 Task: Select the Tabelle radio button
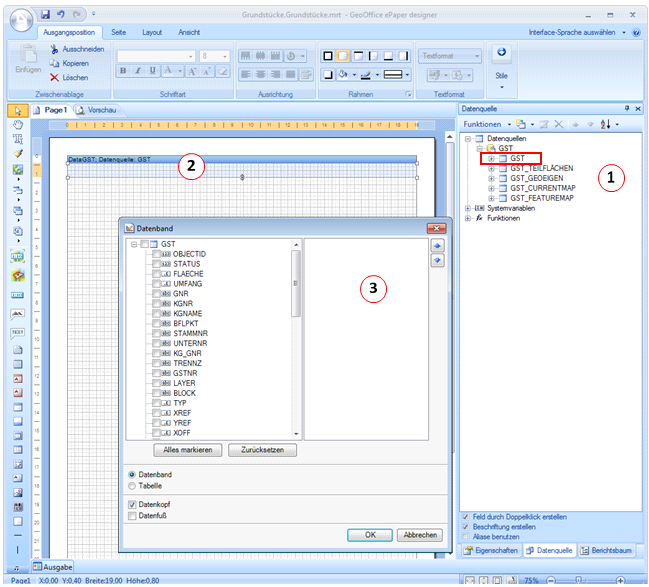click(x=133, y=486)
